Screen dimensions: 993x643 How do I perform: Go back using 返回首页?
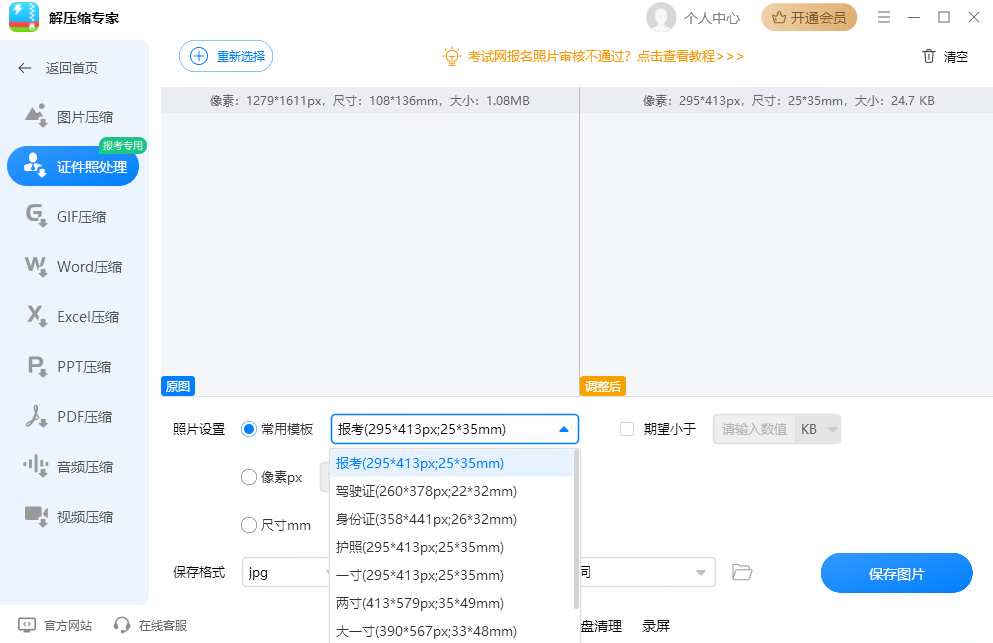[59, 67]
